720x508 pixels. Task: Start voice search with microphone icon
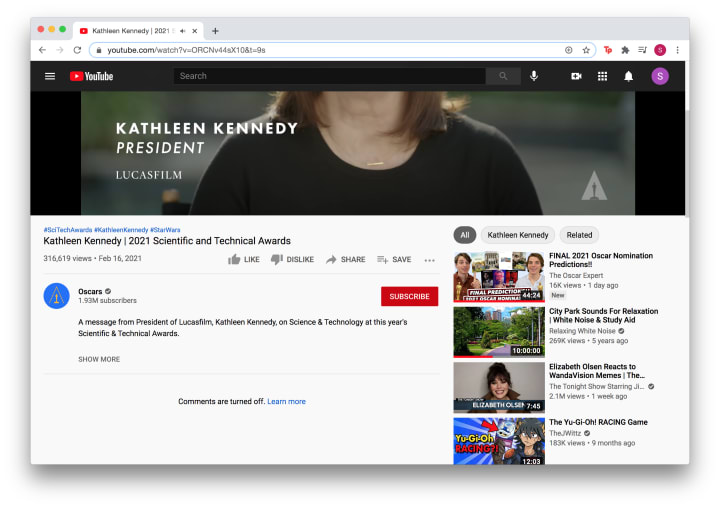click(534, 76)
